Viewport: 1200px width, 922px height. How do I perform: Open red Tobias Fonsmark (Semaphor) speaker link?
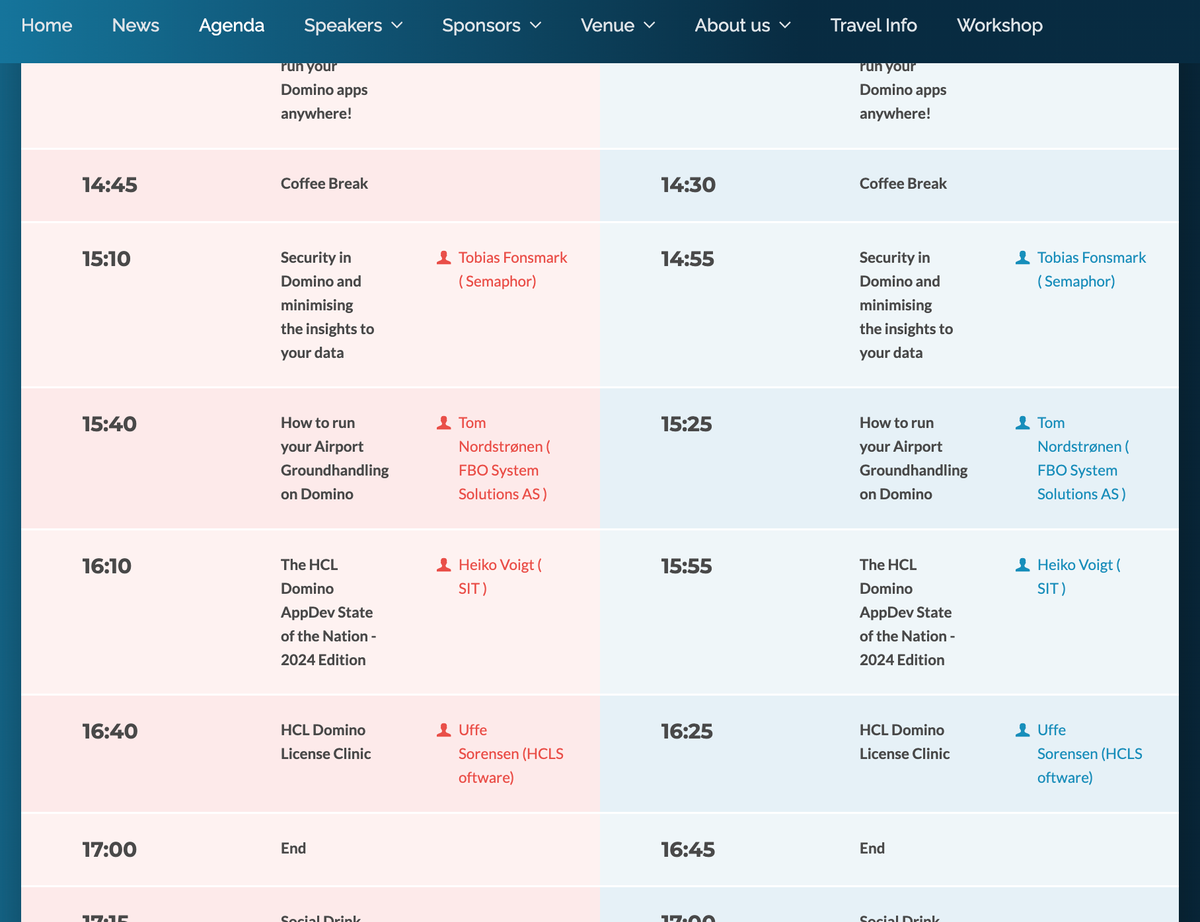(512, 269)
